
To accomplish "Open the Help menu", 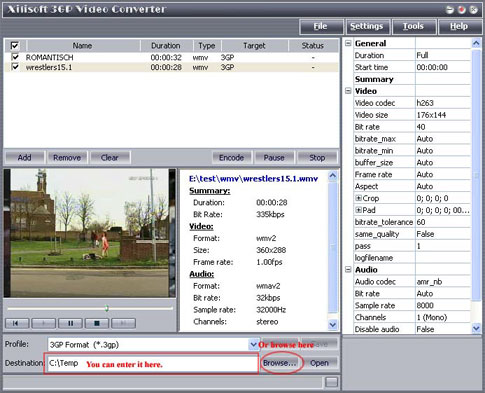I will (459, 26).
